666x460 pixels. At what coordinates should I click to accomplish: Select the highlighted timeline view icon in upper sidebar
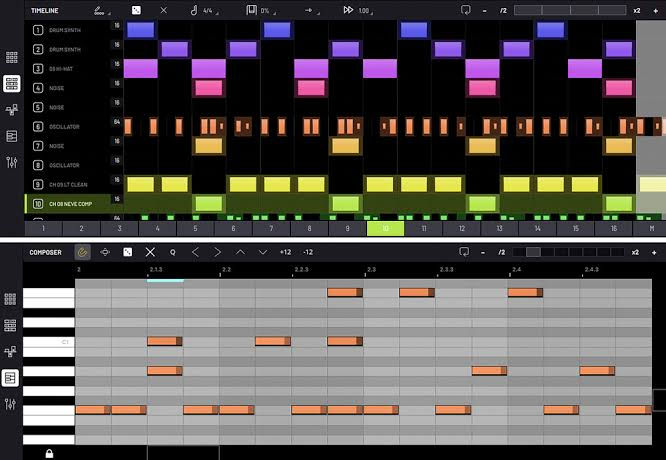tap(11, 84)
